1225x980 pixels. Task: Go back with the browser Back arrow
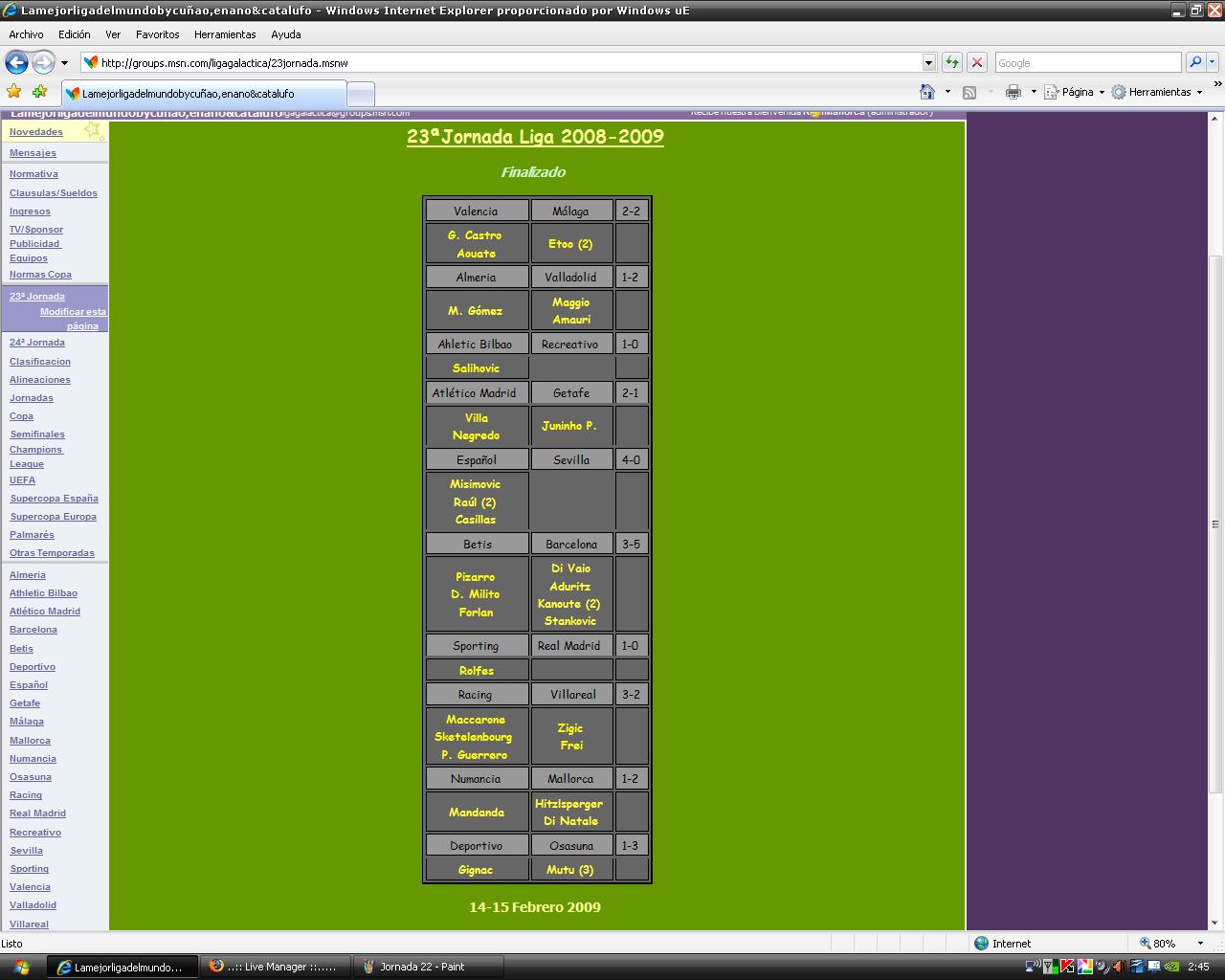pos(16,63)
